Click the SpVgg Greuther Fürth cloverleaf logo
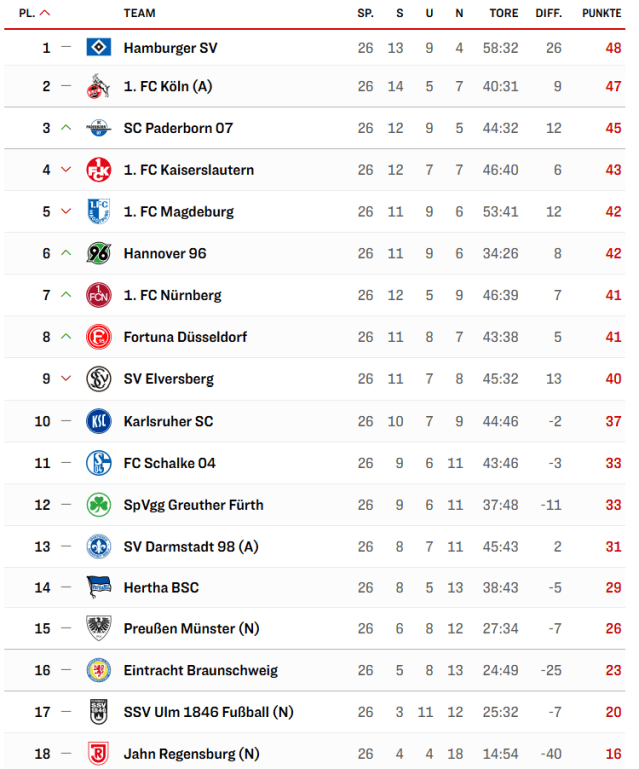The image size is (639, 769). (98, 505)
